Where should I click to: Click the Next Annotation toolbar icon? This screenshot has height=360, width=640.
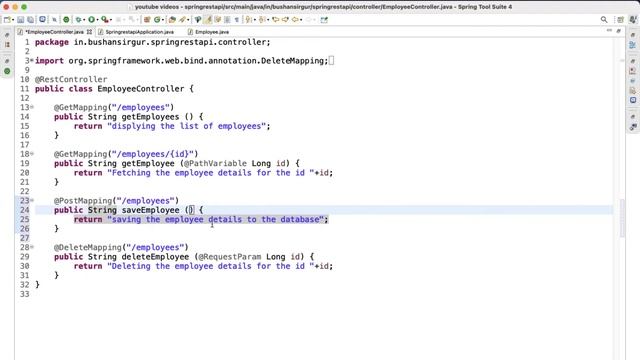(x=248, y=20)
